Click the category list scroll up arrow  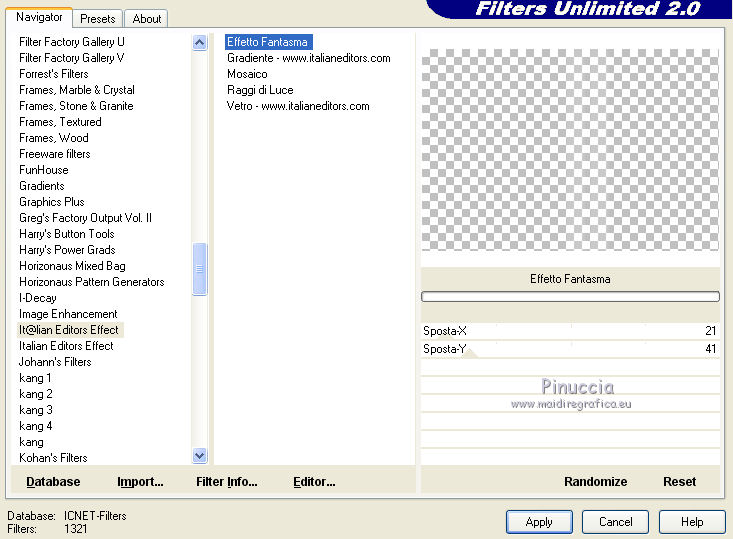click(x=200, y=43)
